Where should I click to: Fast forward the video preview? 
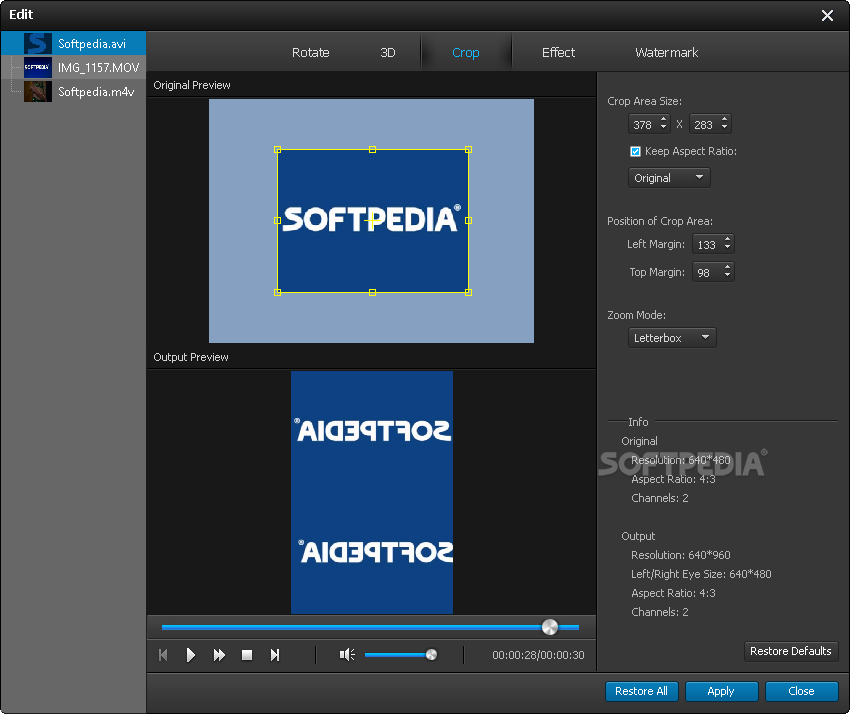[x=219, y=655]
